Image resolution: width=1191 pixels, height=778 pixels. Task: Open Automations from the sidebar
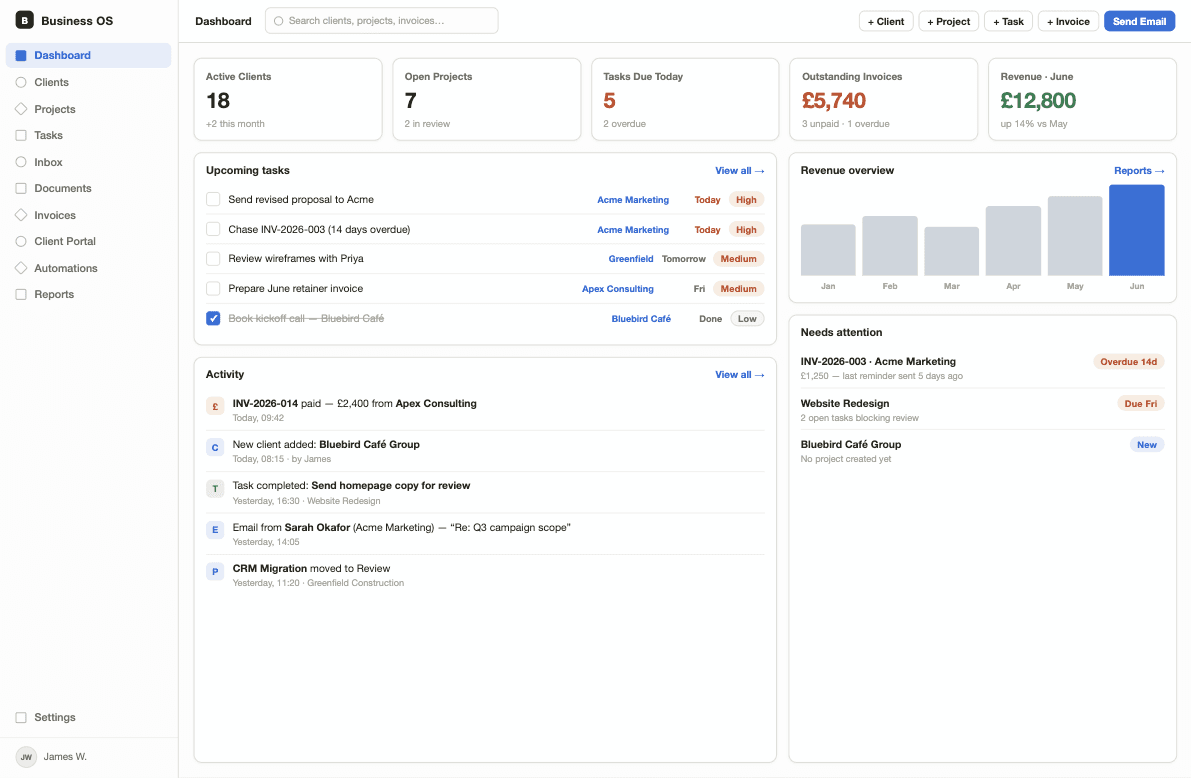pyautogui.click(x=88, y=267)
